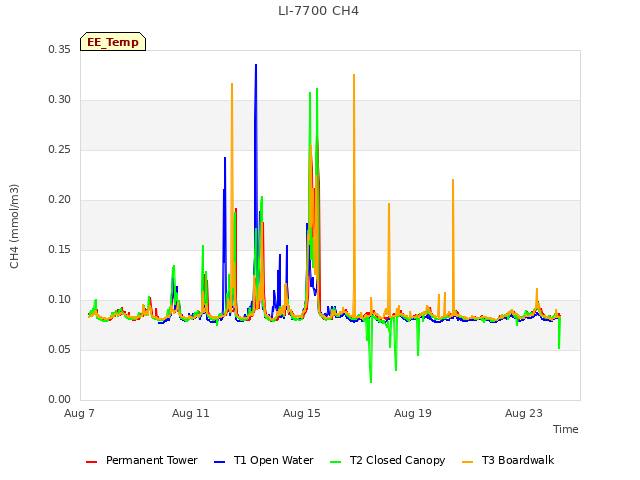
Task: Click the 0.35 y-axis tick label
Action: click(60, 50)
